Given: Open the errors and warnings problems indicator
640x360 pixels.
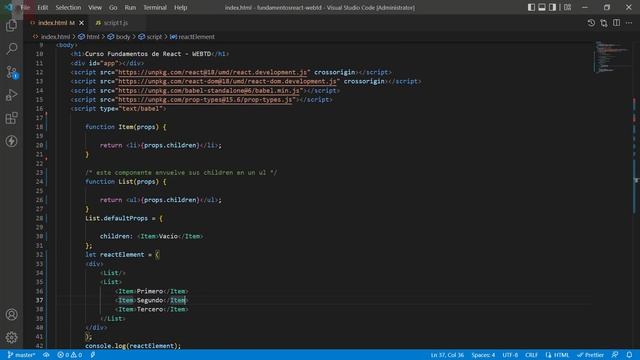Looking at the screenshot, I should pos(70,355).
